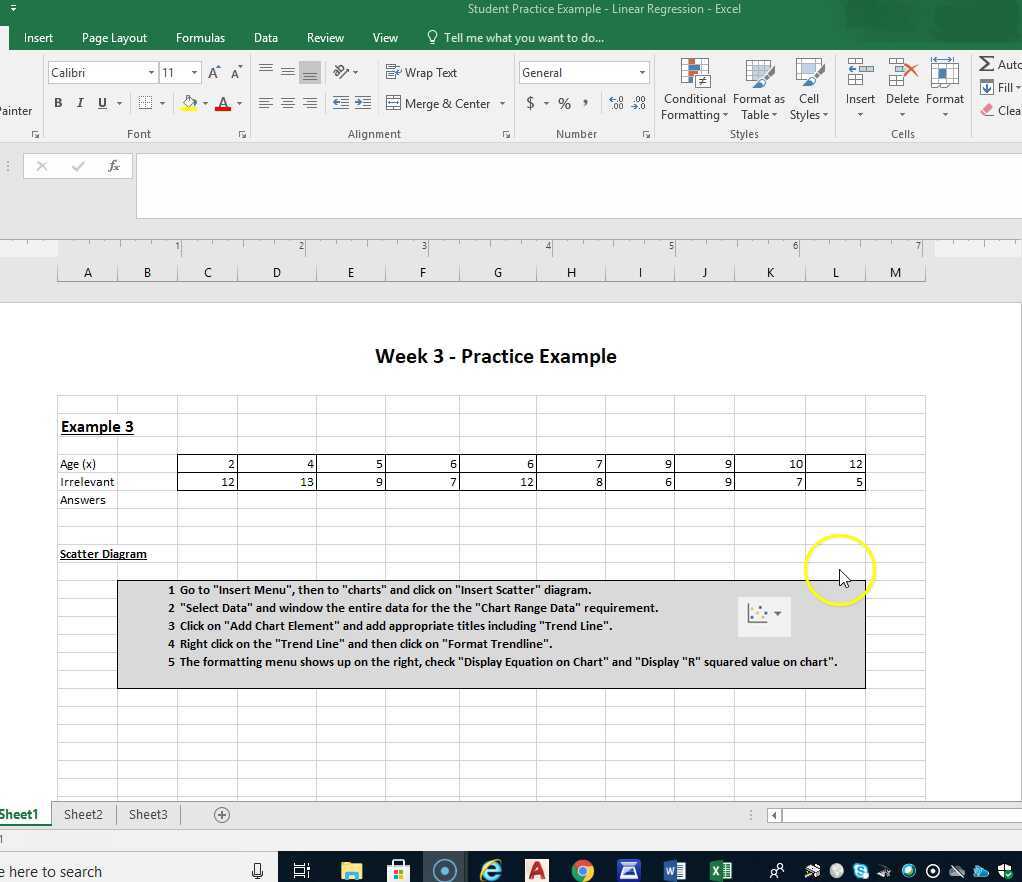Apply Merge & Center to selection
Image resolution: width=1022 pixels, height=882 pixels.
pos(445,103)
